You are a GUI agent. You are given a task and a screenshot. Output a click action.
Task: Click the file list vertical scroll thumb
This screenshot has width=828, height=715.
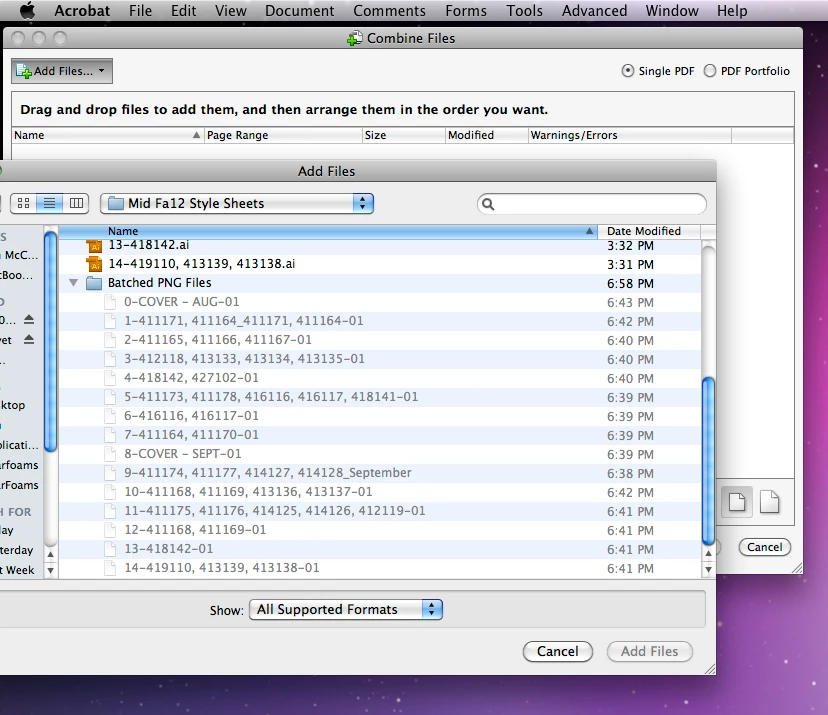(709, 462)
